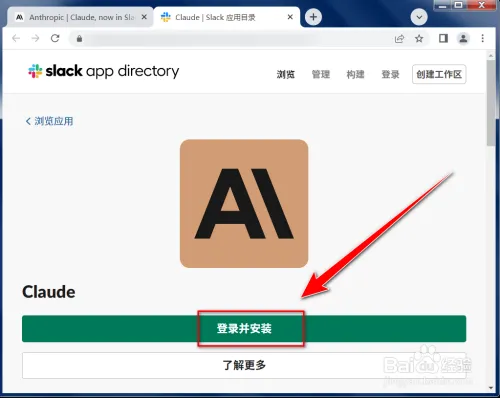500x398 pixels.
Task: Go back with the browser back arrow
Action: [x=16, y=38]
